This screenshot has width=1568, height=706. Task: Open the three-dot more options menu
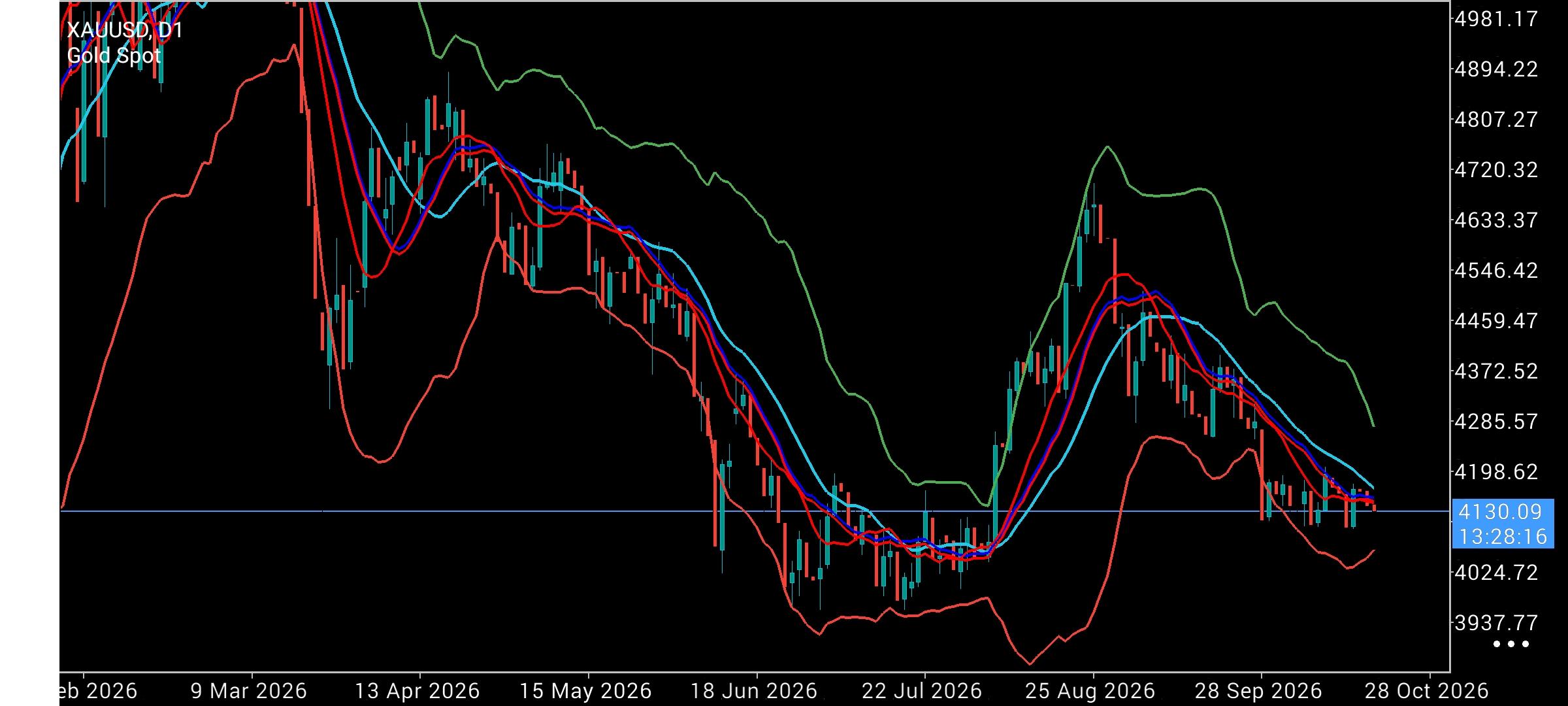[x=1511, y=644]
